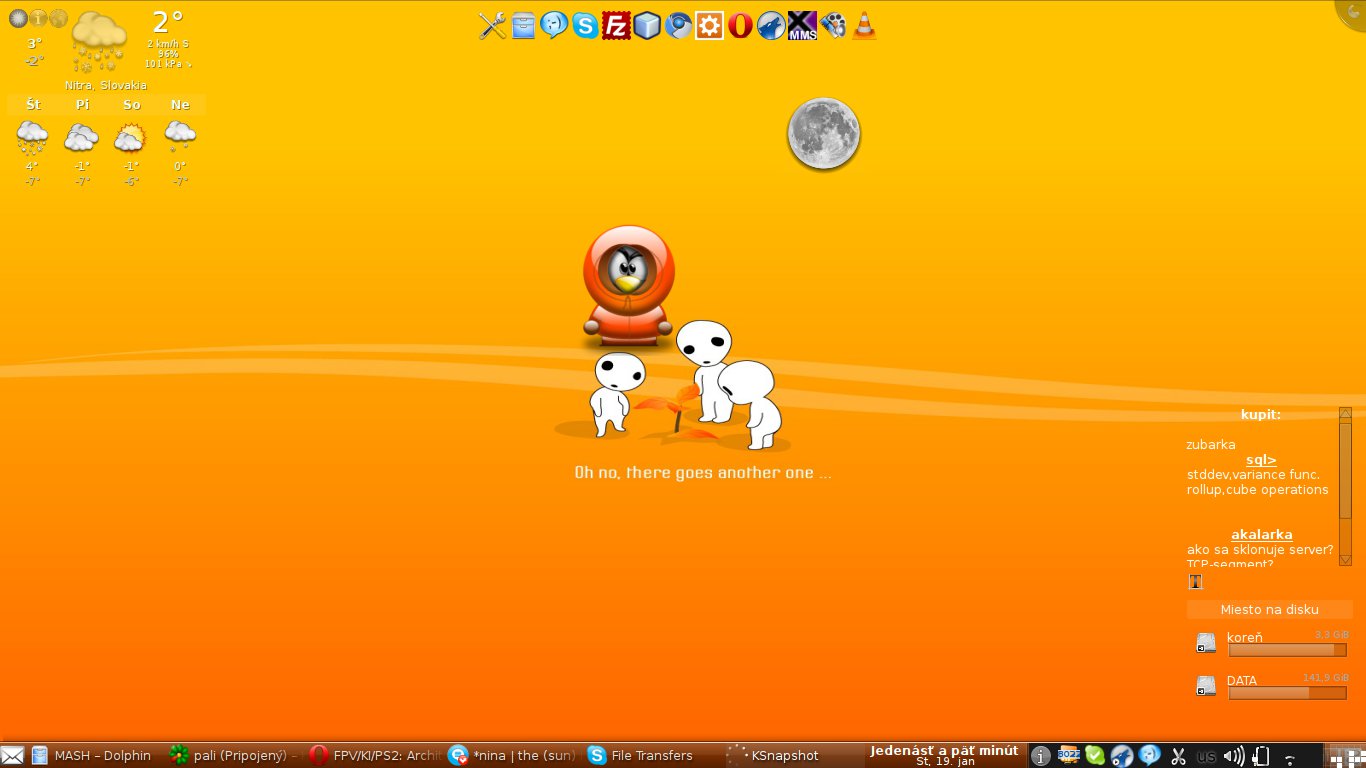
Task: Open the Amarok tray icon
Action: [1122, 756]
